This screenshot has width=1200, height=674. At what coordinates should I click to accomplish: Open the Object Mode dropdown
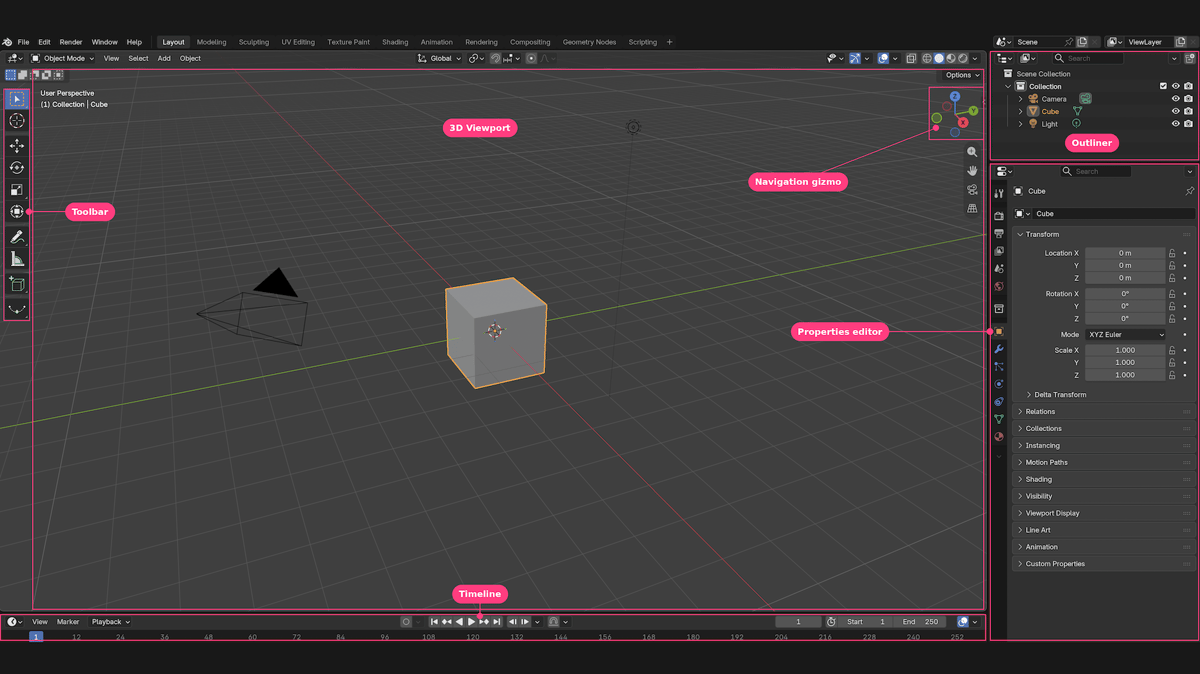[62, 58]
